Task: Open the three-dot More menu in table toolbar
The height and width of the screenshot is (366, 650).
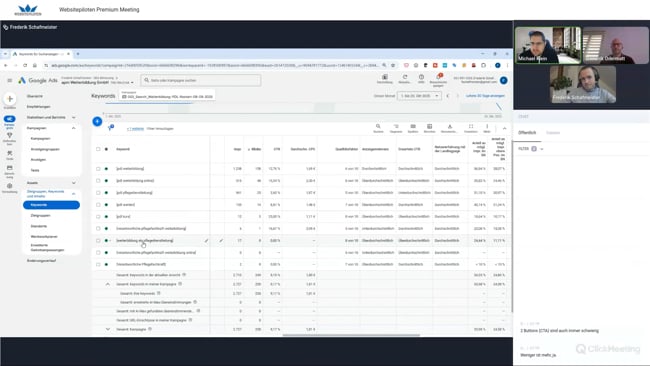Action: tap(487, 126)
